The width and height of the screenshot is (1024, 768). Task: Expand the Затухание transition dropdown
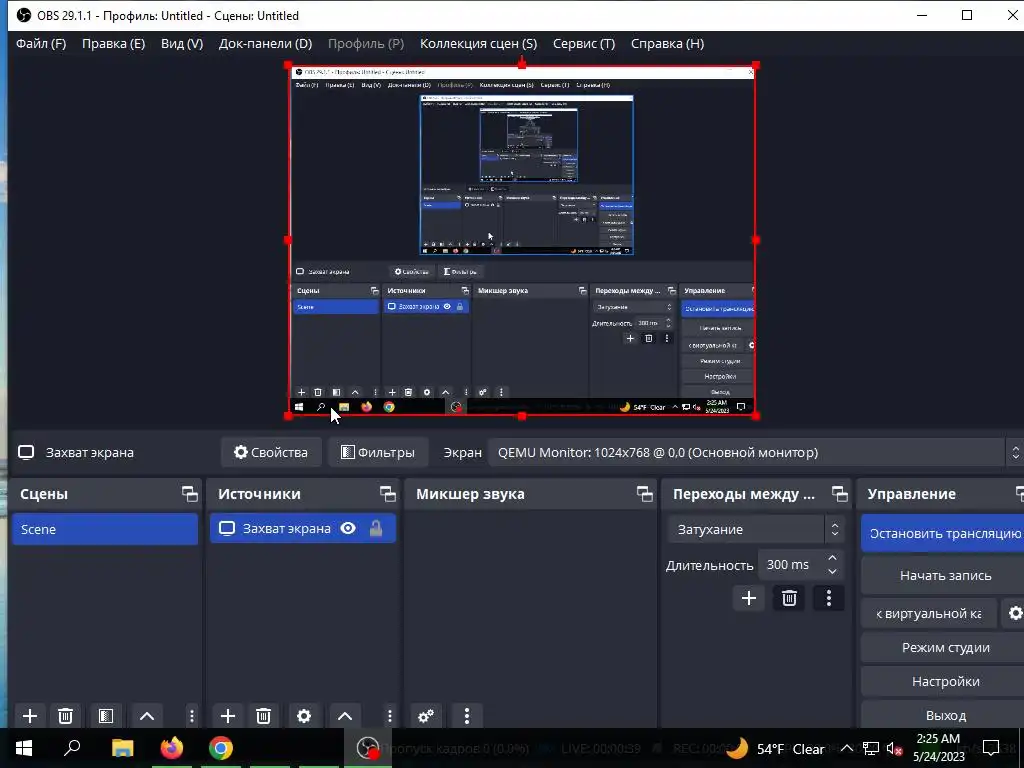pos(756,529)
